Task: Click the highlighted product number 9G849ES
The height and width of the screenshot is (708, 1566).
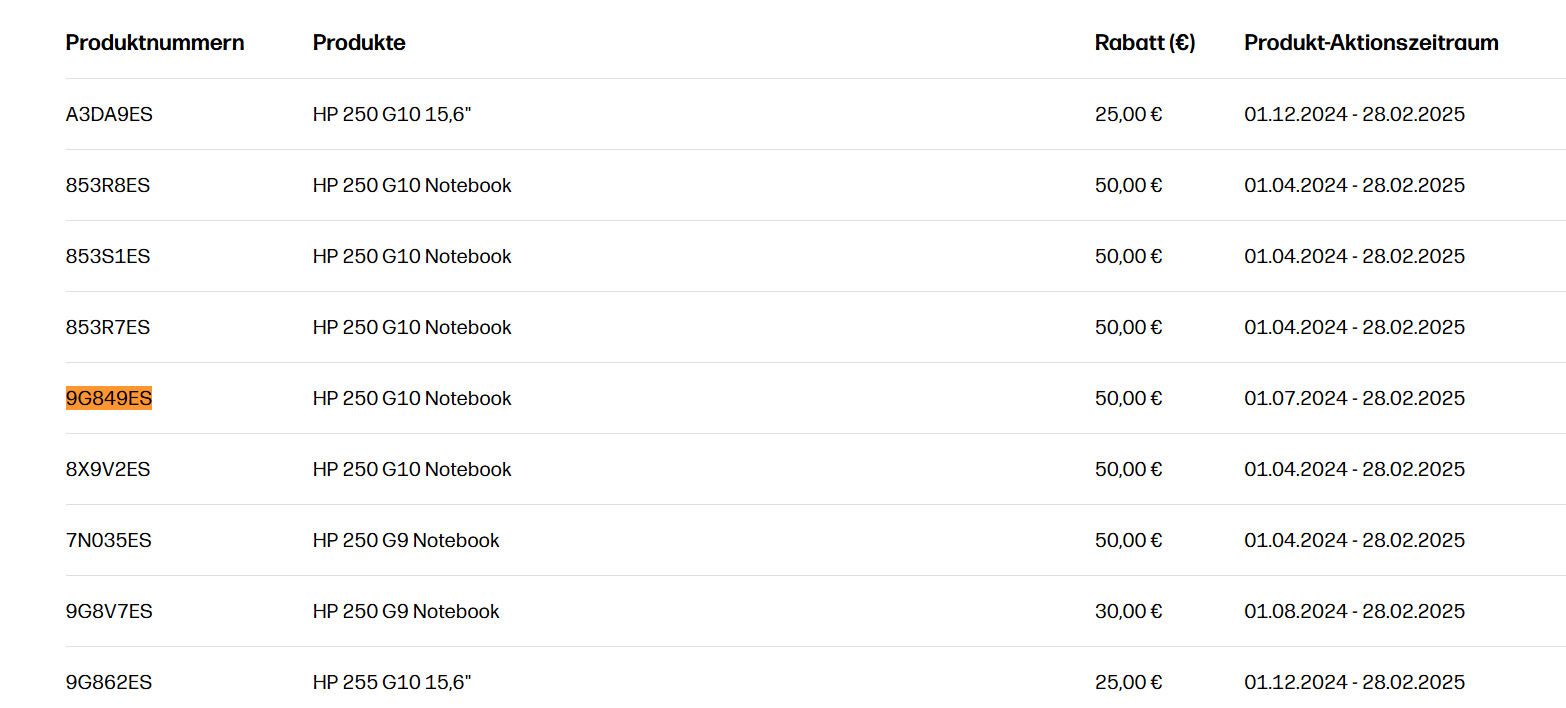Action: (109, 399)
